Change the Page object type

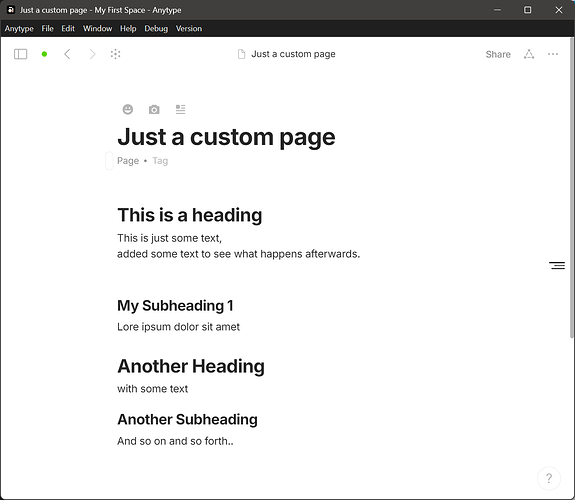click(128, 161)
